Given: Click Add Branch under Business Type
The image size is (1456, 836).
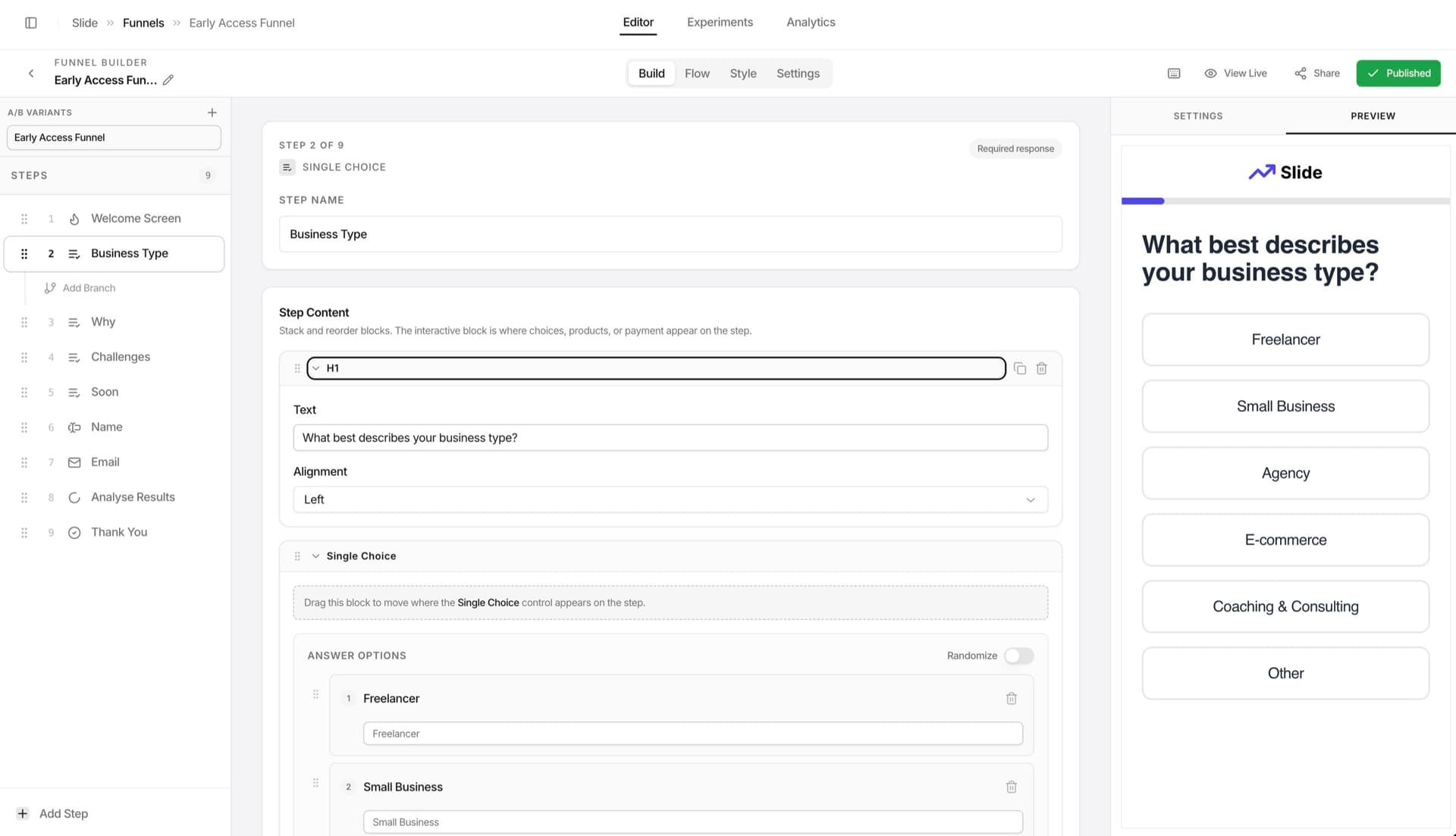Looking at the screenshot, I should pyautogui.click(x=80, y=289).
